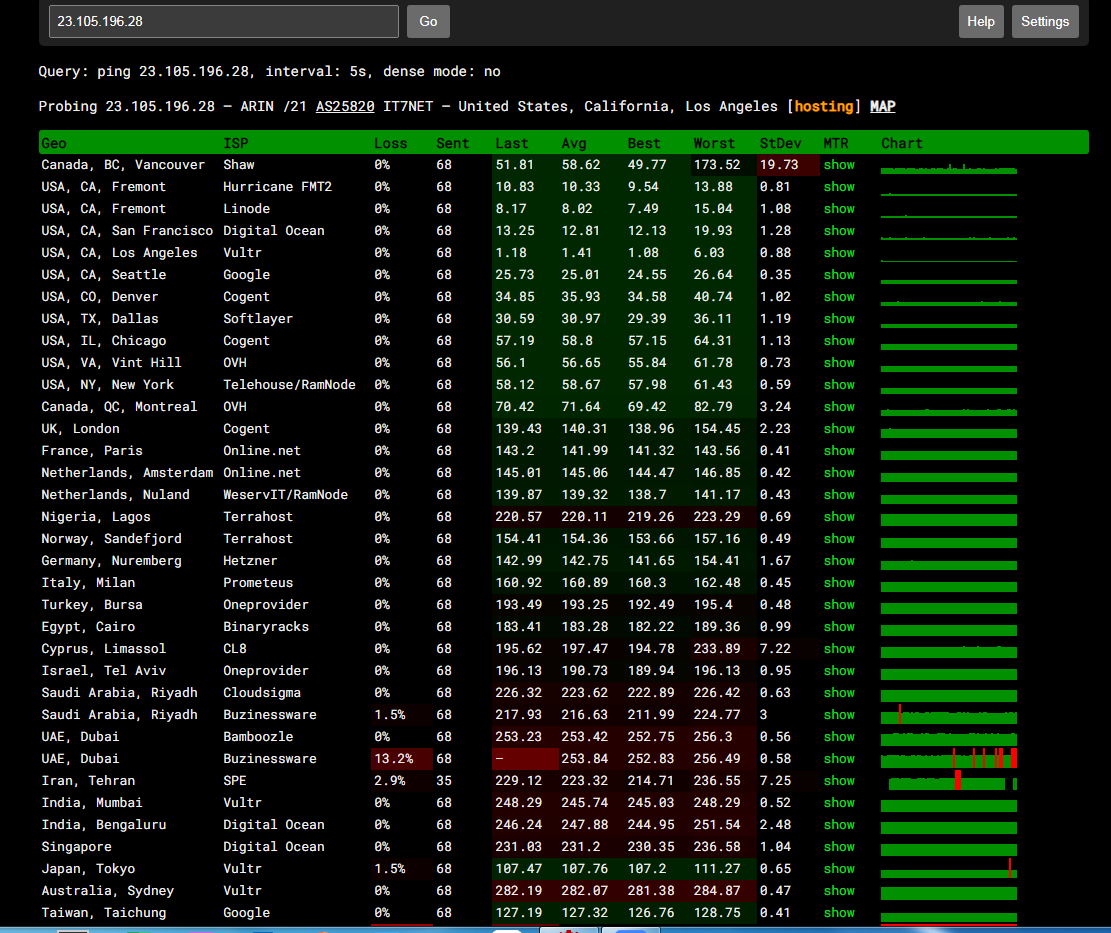Open the AS25820 link
This screenshot has width=1111, height=933.
[x=345, y=106]
